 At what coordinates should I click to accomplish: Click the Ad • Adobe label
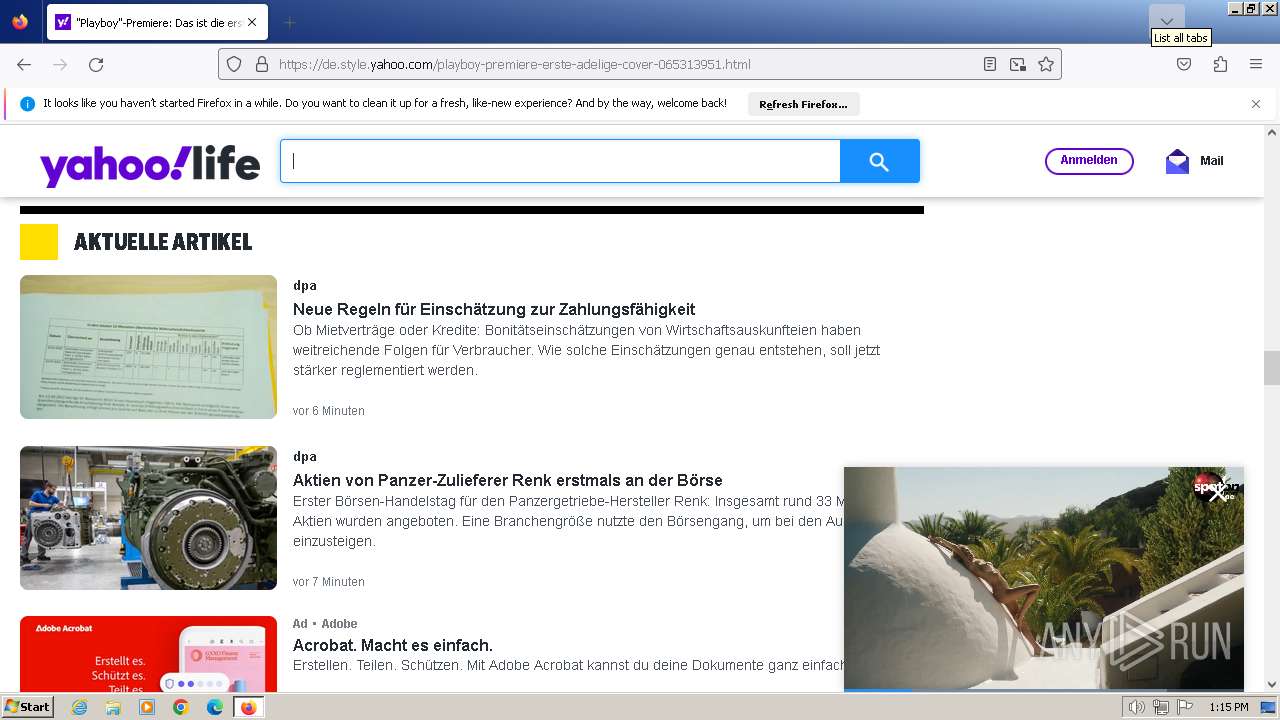tap(325, 624)
